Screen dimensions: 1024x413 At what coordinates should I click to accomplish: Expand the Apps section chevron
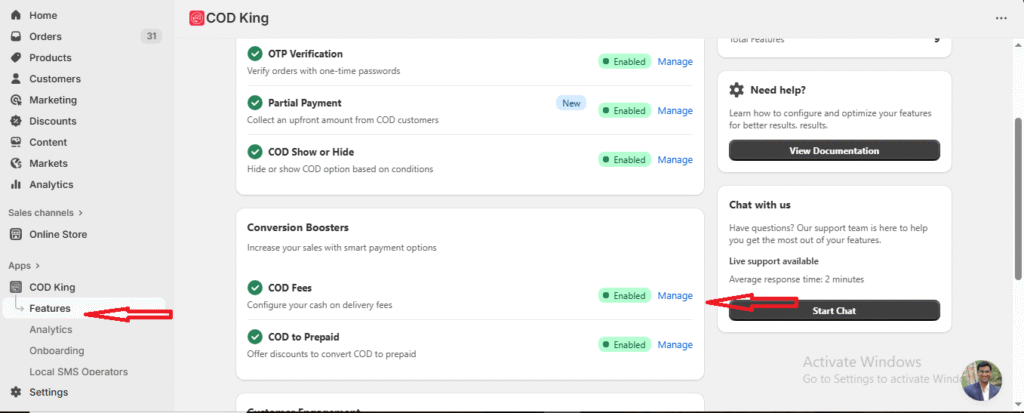[x=38, y=266]
